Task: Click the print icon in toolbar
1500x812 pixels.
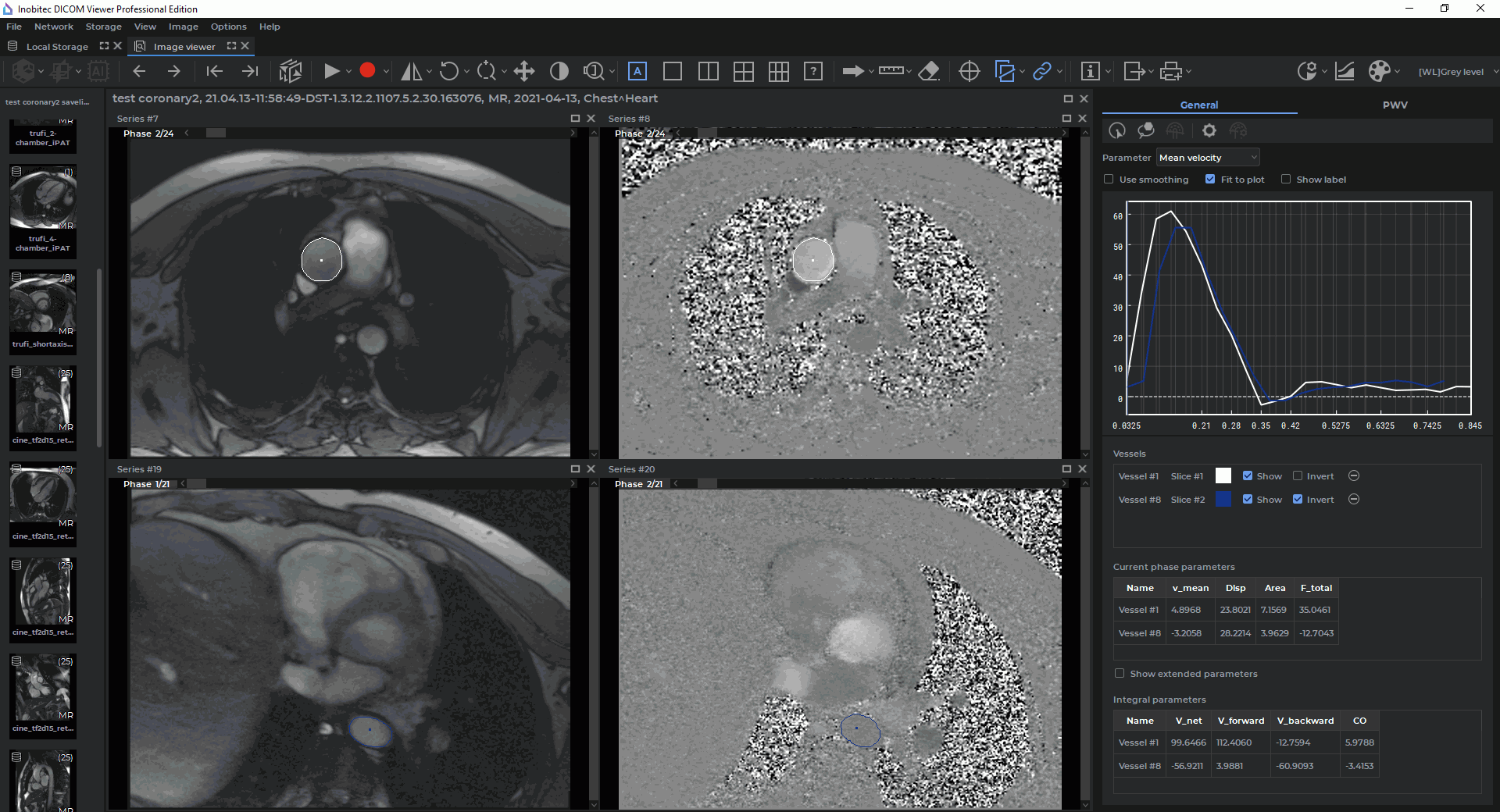Action: 1171,71
